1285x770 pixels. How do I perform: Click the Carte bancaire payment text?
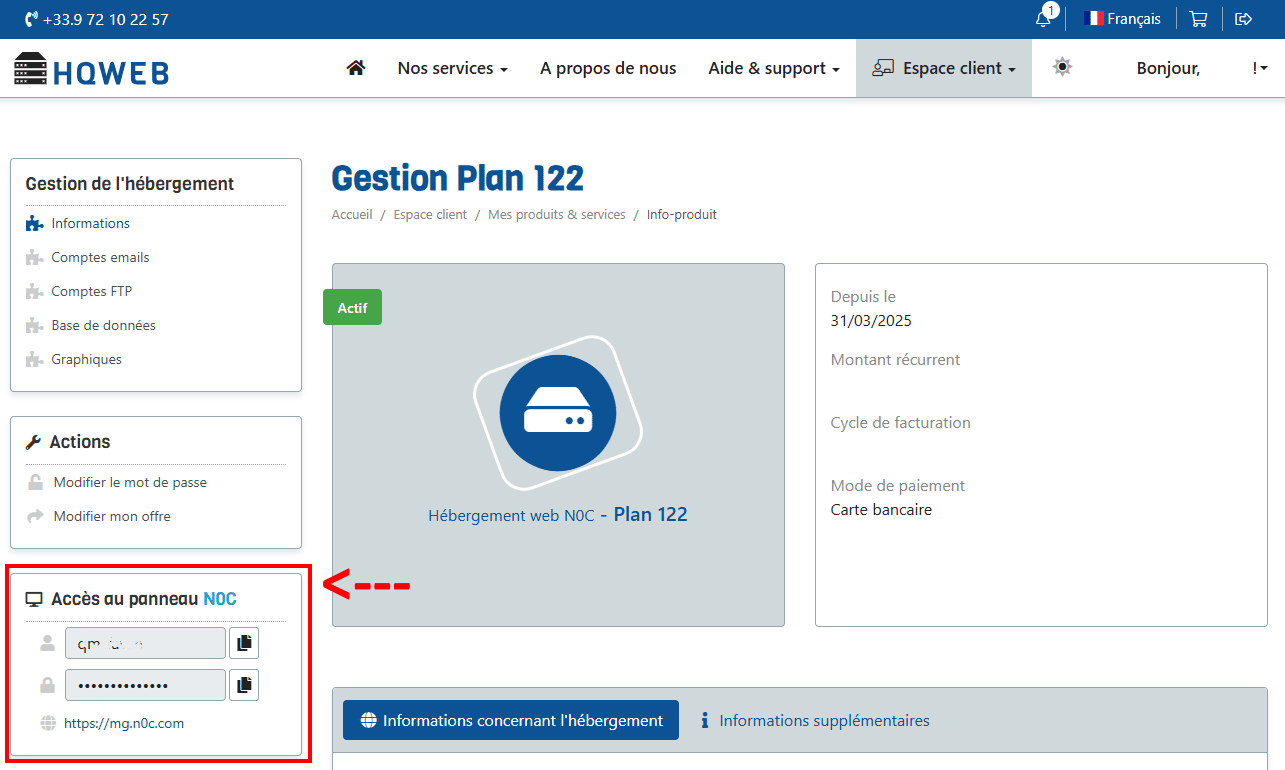tap(881, 510)
